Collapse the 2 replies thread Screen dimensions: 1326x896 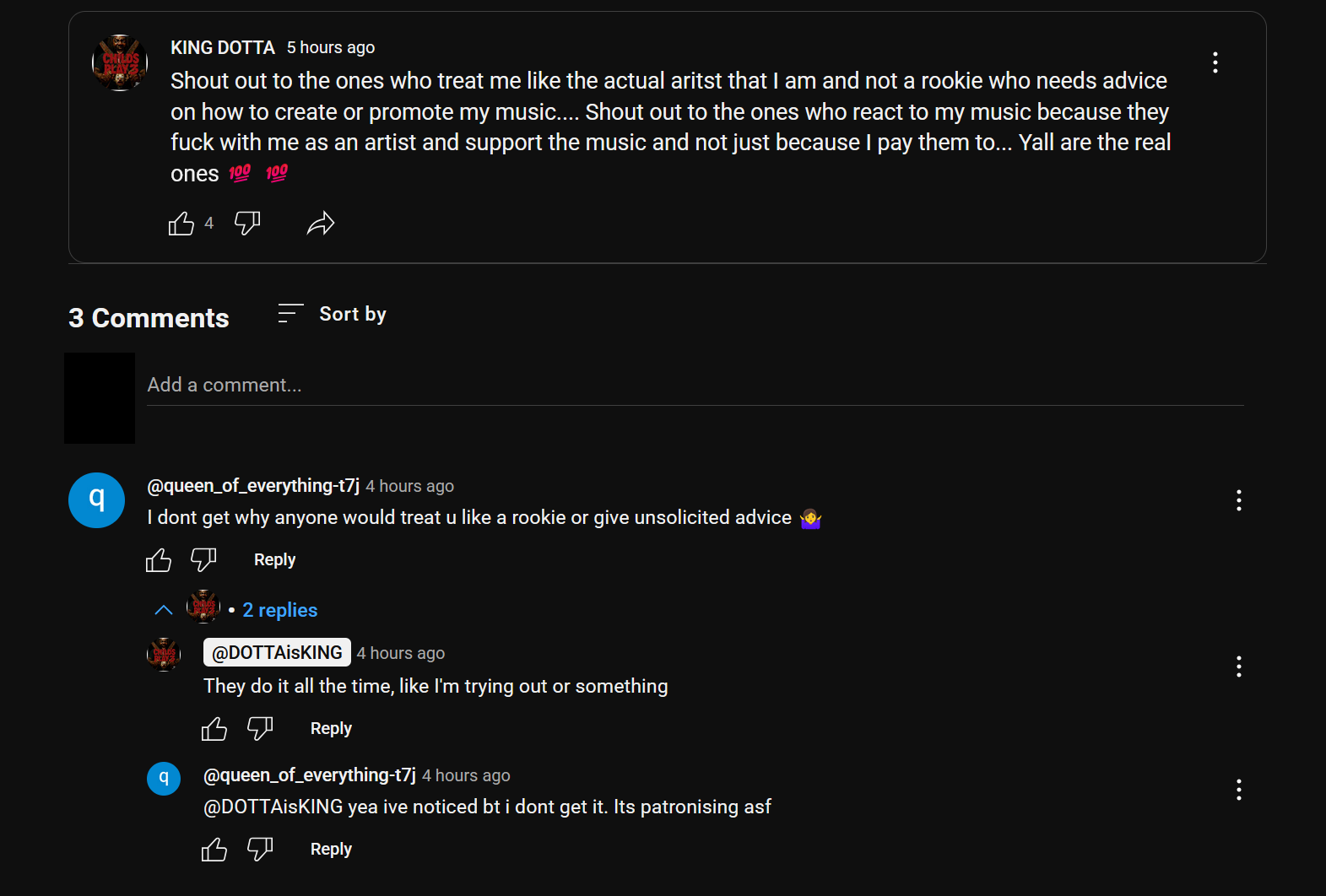tap(164, 610)
